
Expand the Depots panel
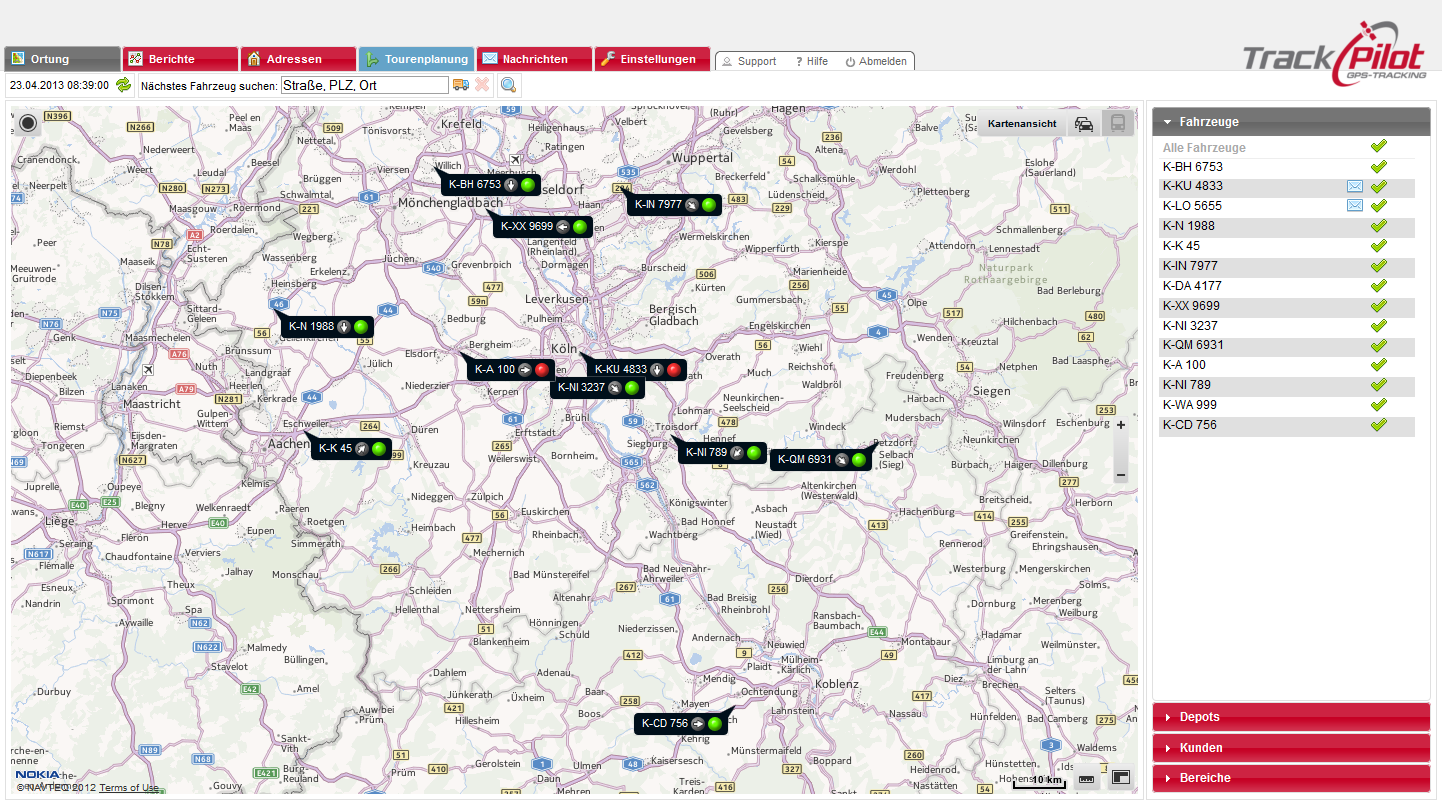click(1291, 717)
